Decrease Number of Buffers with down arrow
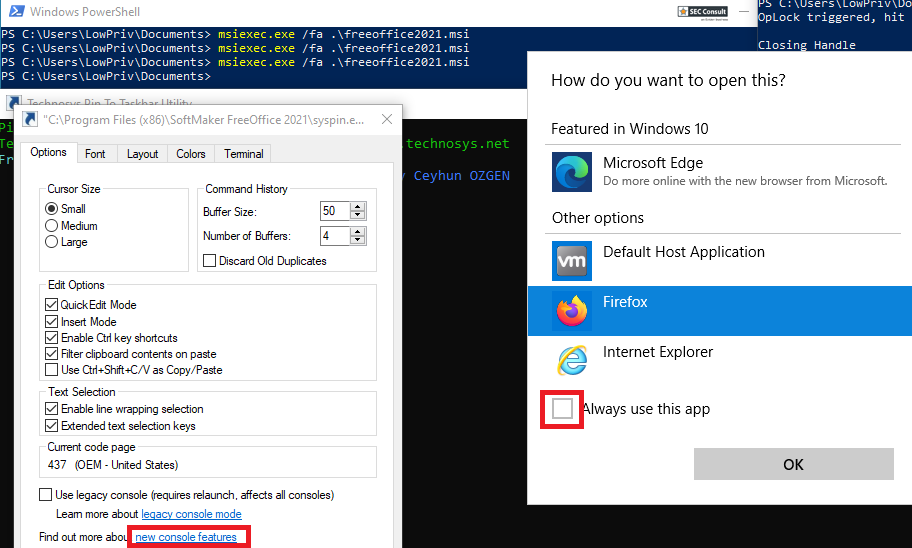 click(358, 241)
